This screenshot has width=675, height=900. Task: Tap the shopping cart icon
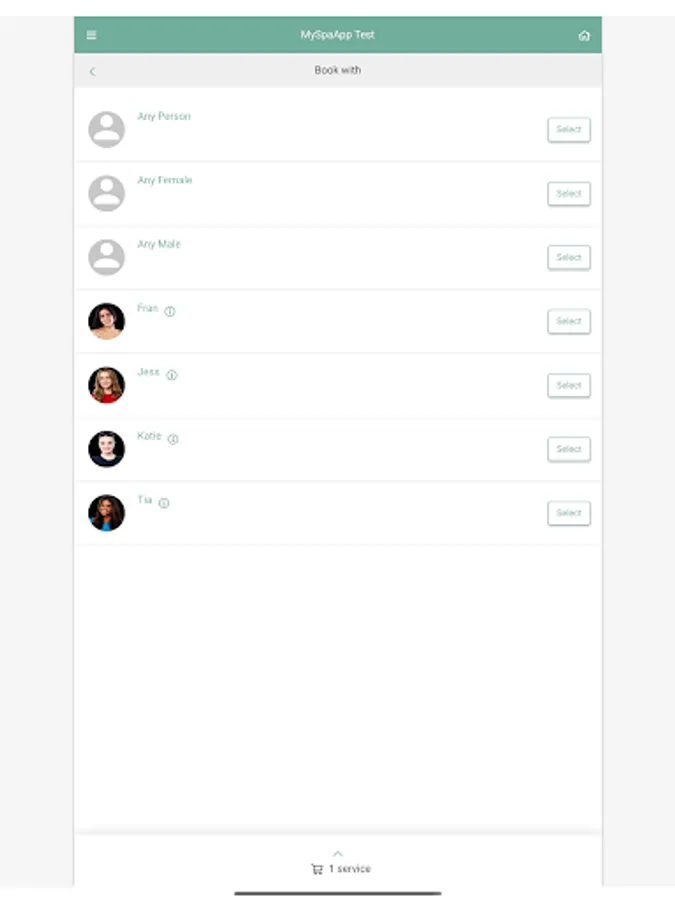tap(317, 869)
